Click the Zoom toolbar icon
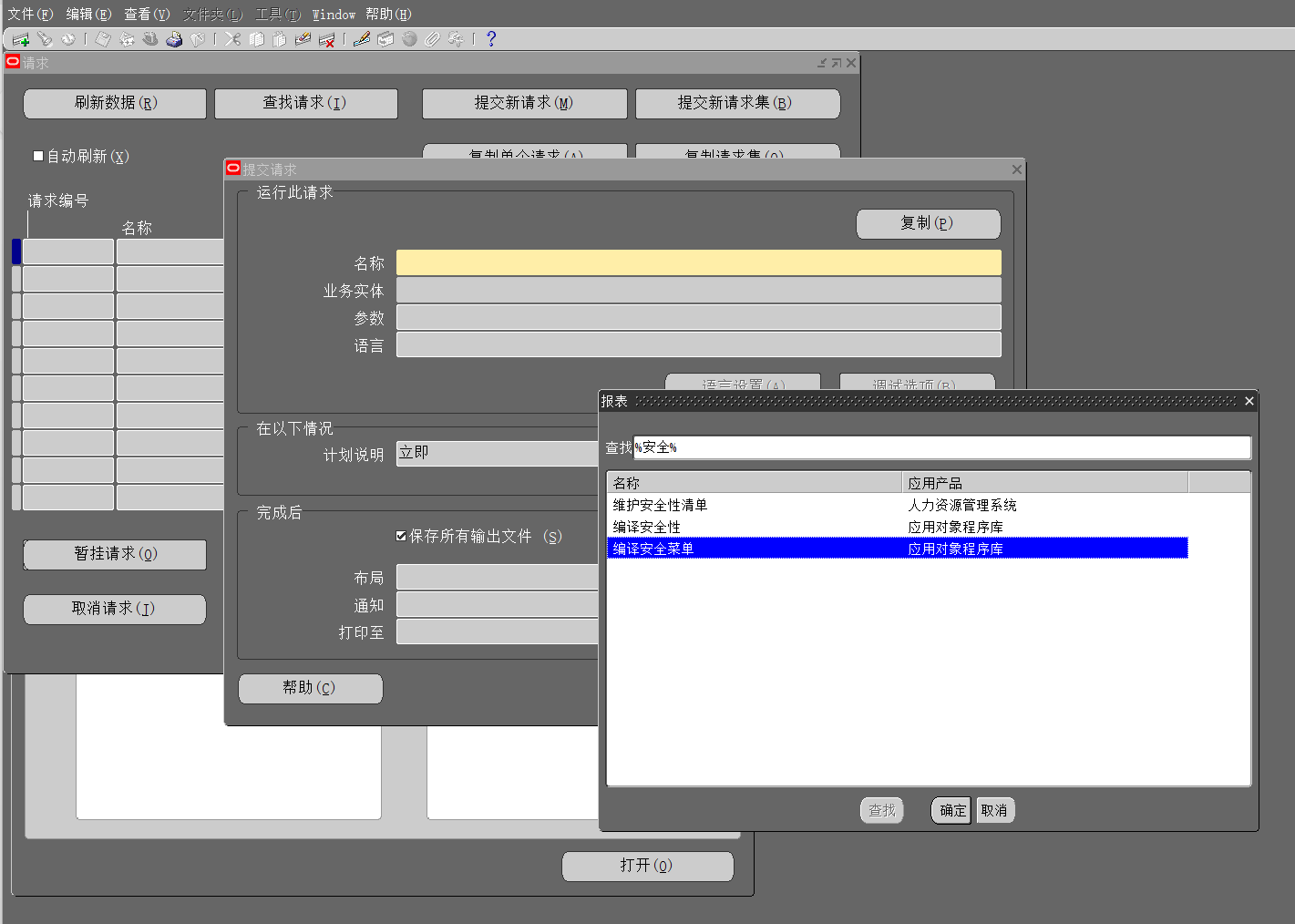This screenshot has width=1295, height=924. click(x=385, y=39)
